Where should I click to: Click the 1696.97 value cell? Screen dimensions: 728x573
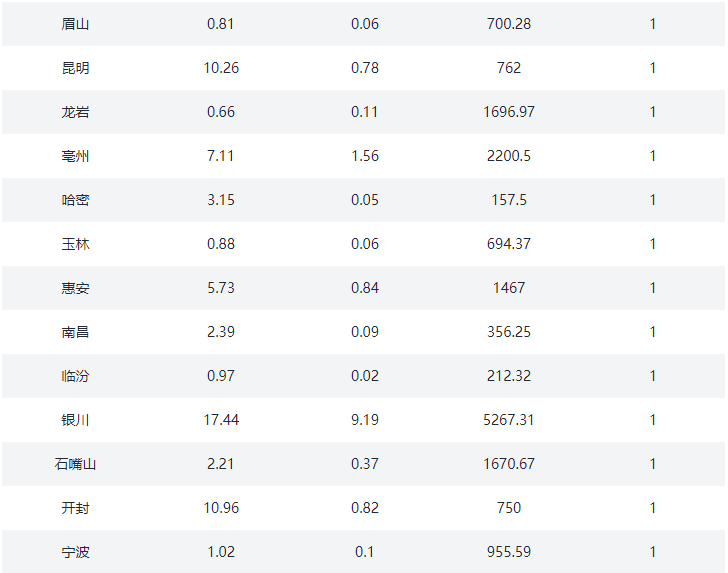(508, 112)
